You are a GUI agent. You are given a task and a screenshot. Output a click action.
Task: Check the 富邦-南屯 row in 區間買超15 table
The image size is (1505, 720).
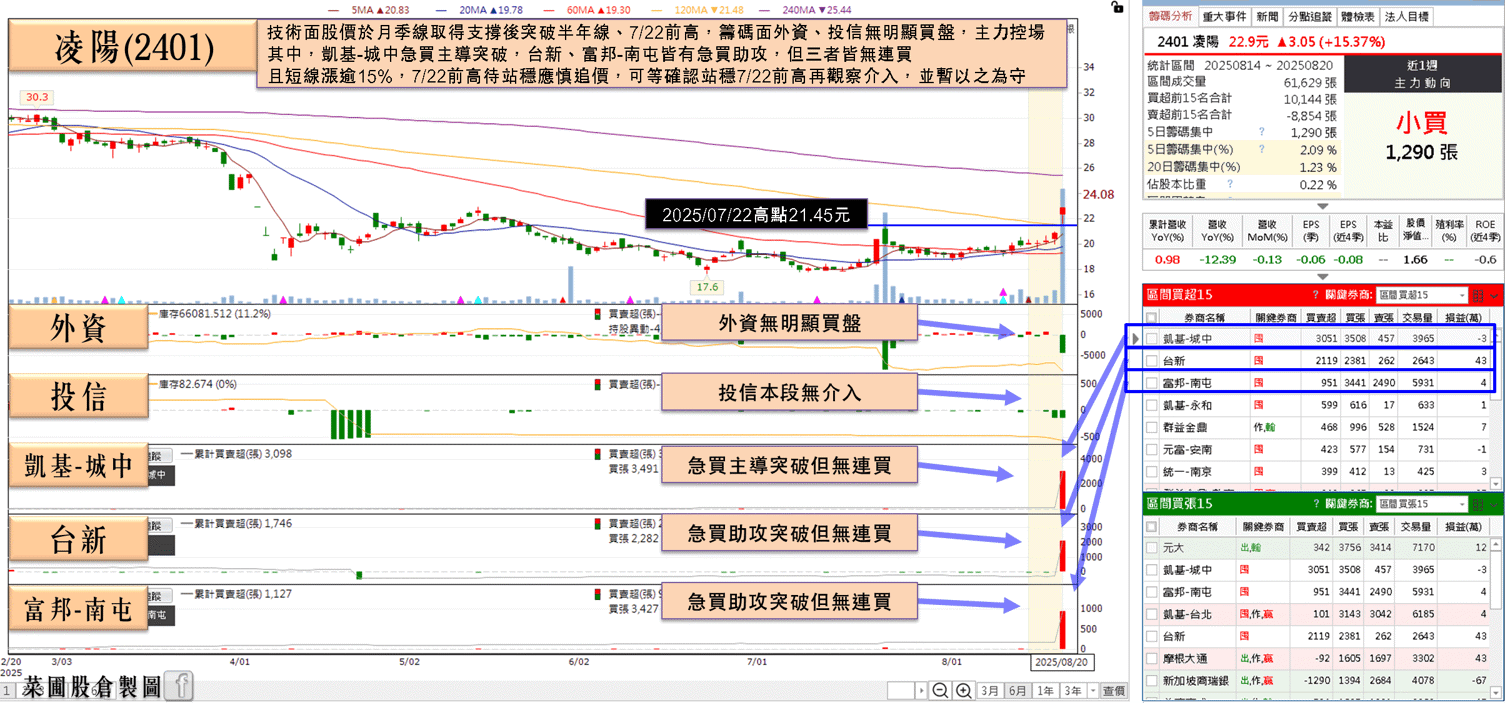pos(1151,383)
